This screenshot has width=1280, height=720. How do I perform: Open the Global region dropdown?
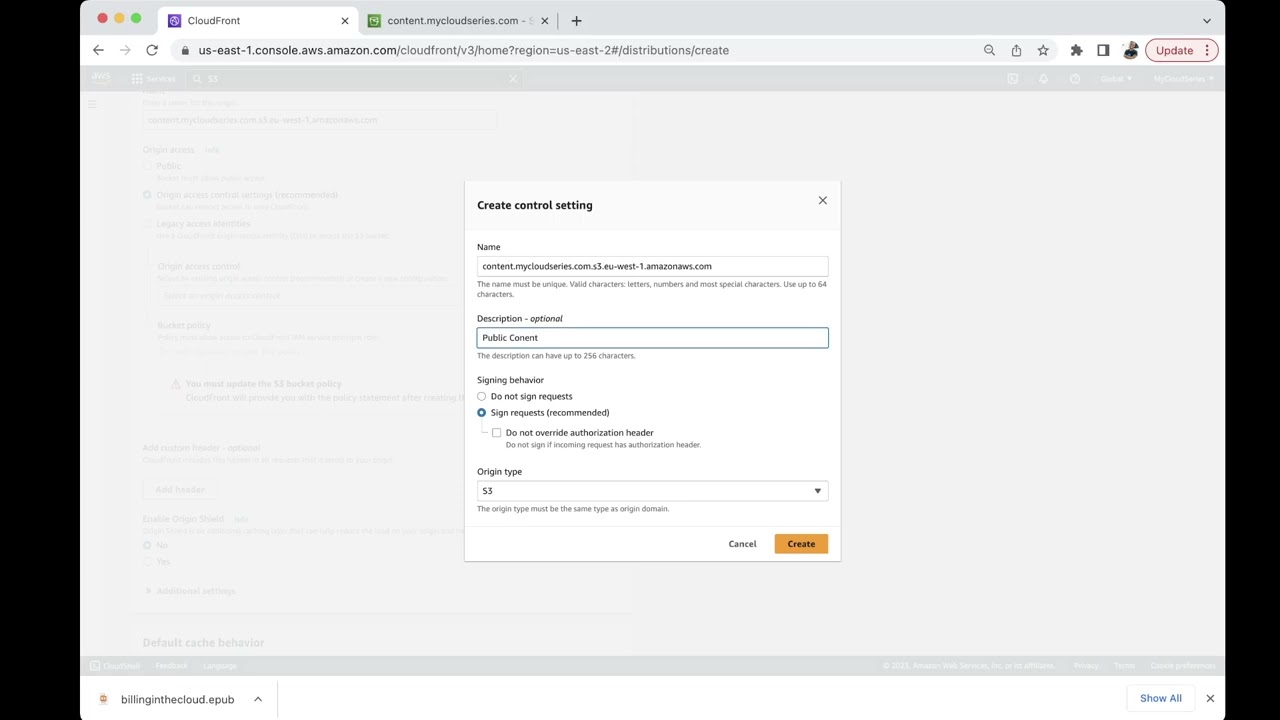[1116, 78]
